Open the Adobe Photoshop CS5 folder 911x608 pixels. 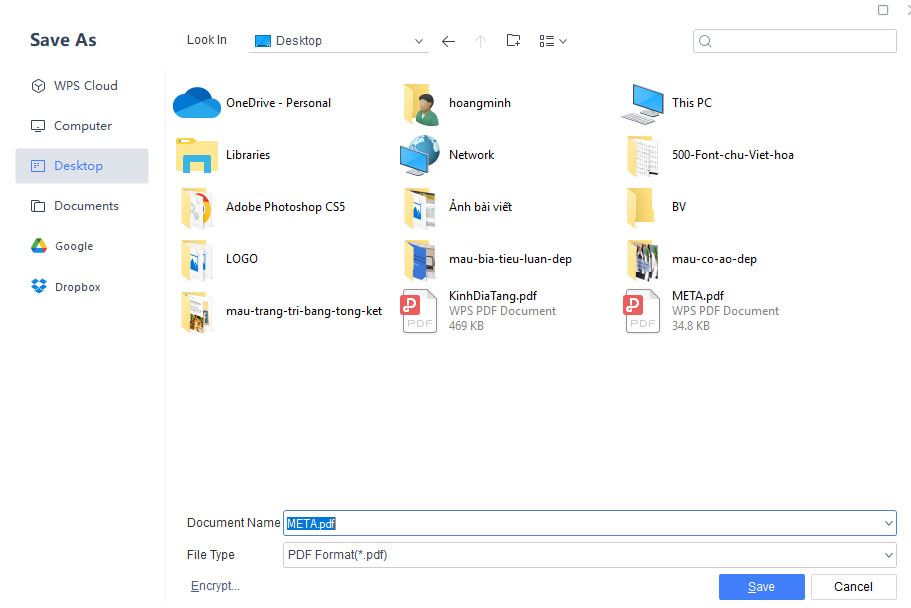click(284, 207)
